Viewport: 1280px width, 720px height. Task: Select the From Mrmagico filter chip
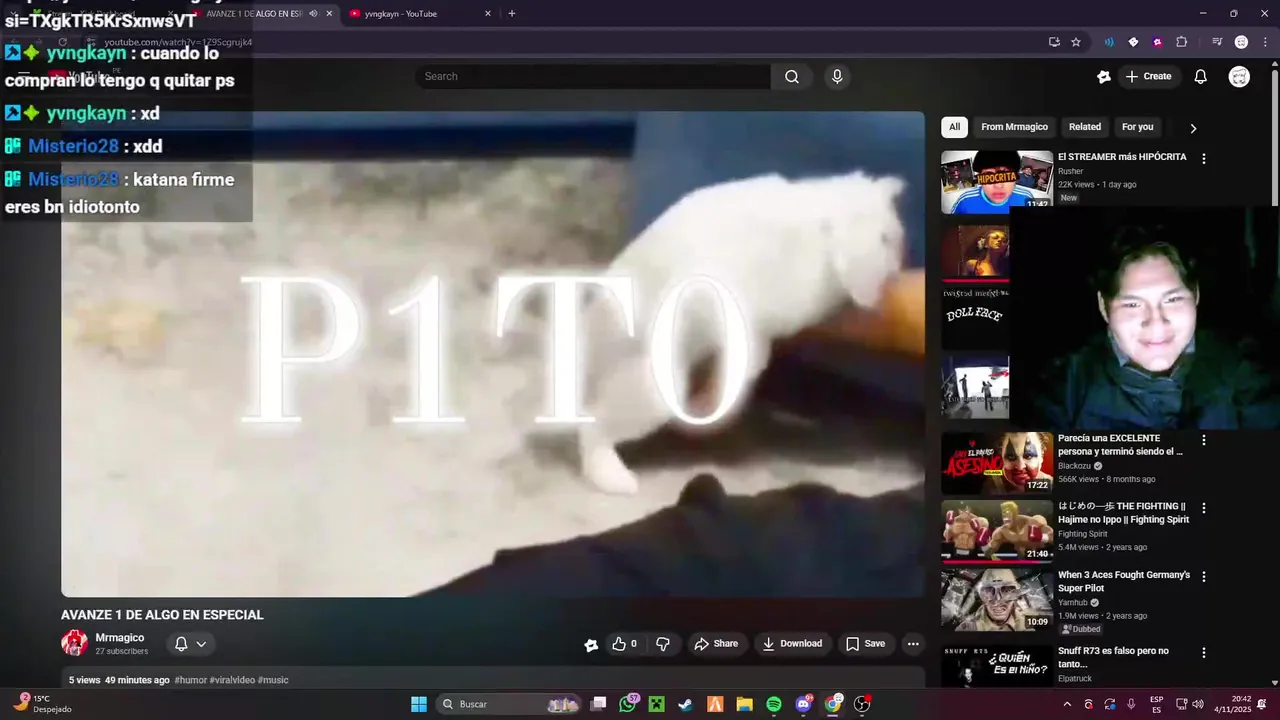[x=1014, y=127]
